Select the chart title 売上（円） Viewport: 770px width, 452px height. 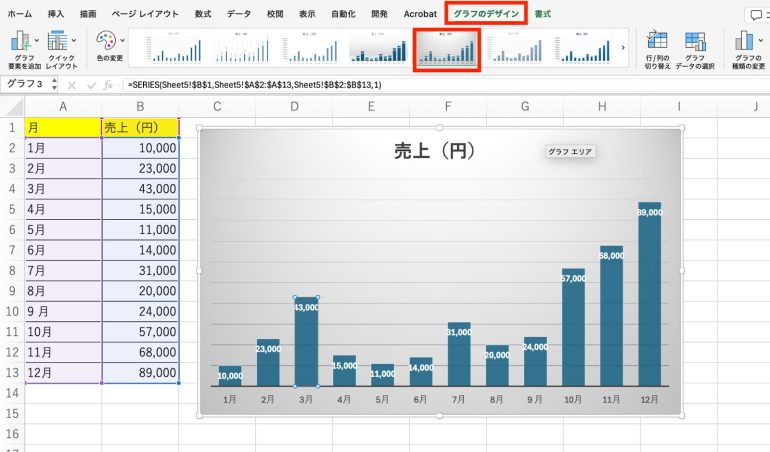pyautogui.click(x=434, y=151)
